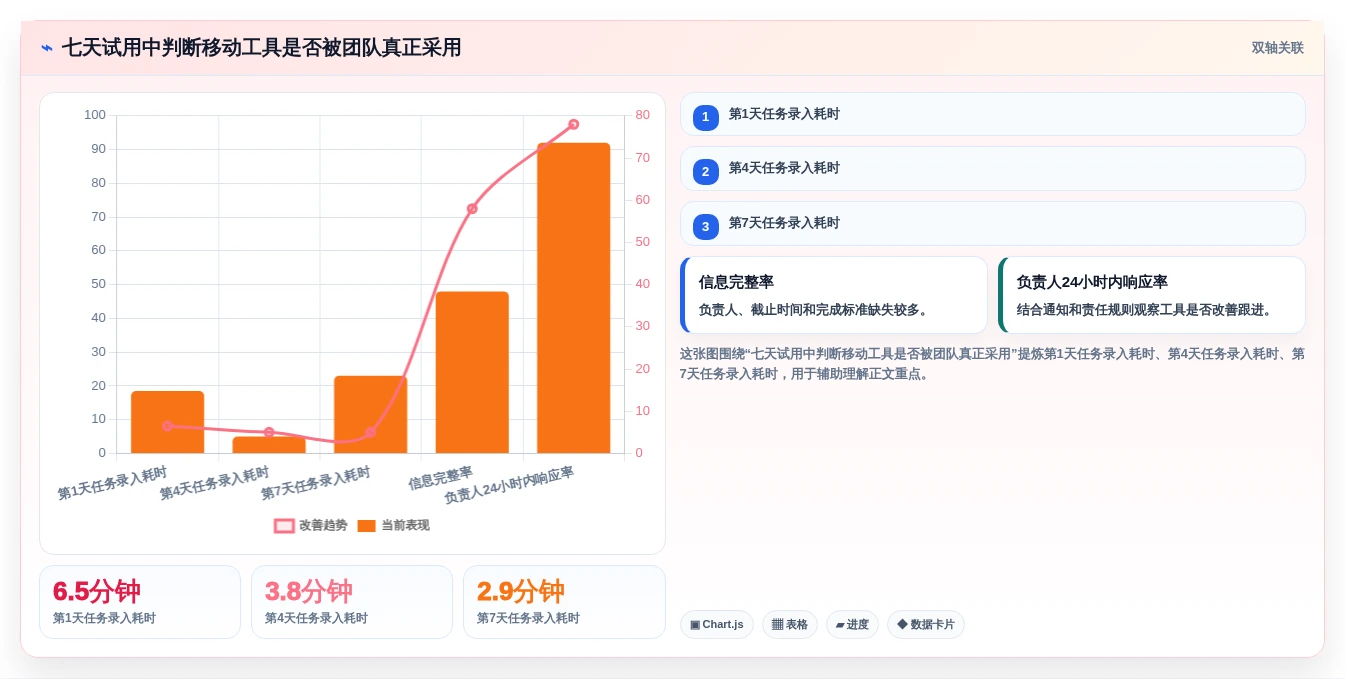Viewport: 1345px width, 679px height.
Task: Click the 3.8分钟 stat value
Action: coord(308,591)
